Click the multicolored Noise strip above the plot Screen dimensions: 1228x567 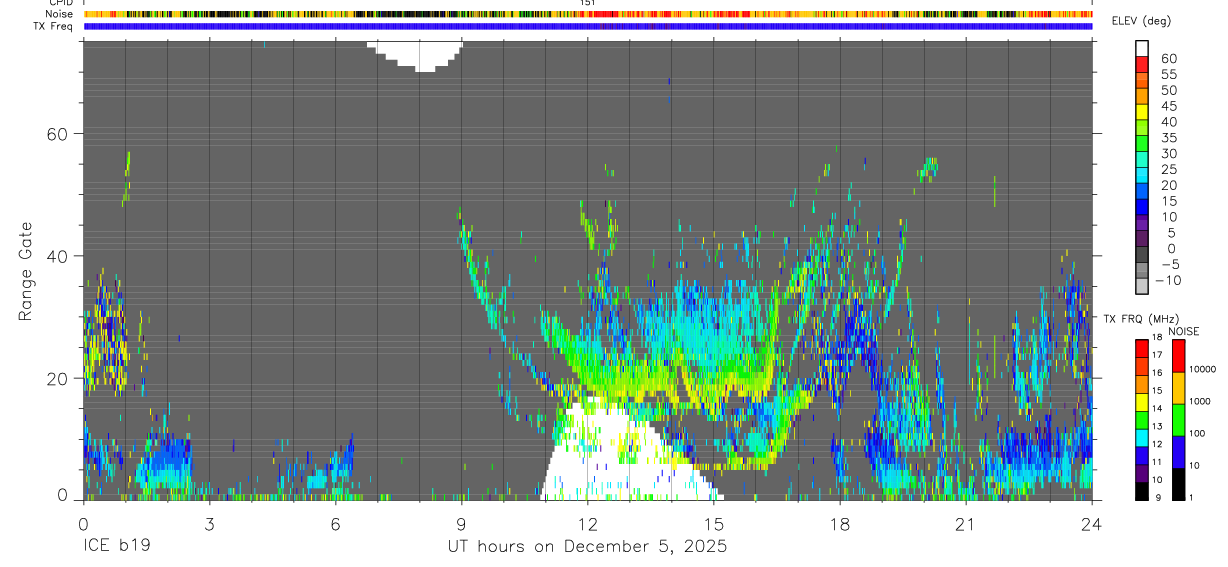[588, 14]
